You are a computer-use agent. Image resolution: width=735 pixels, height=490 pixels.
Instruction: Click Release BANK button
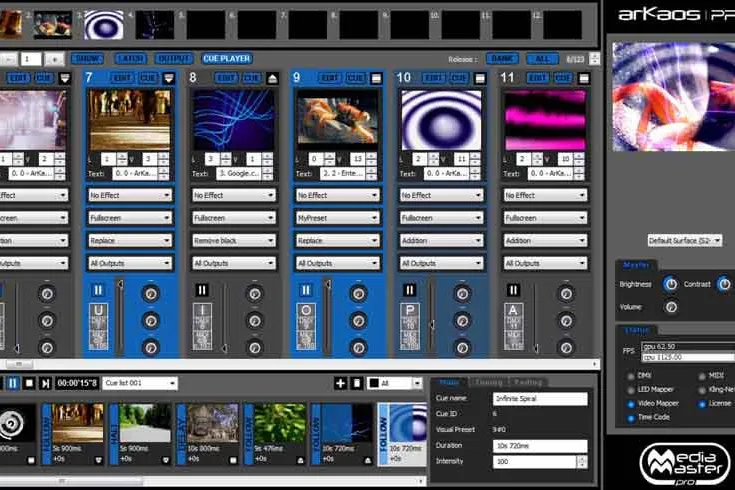(502, 59)
